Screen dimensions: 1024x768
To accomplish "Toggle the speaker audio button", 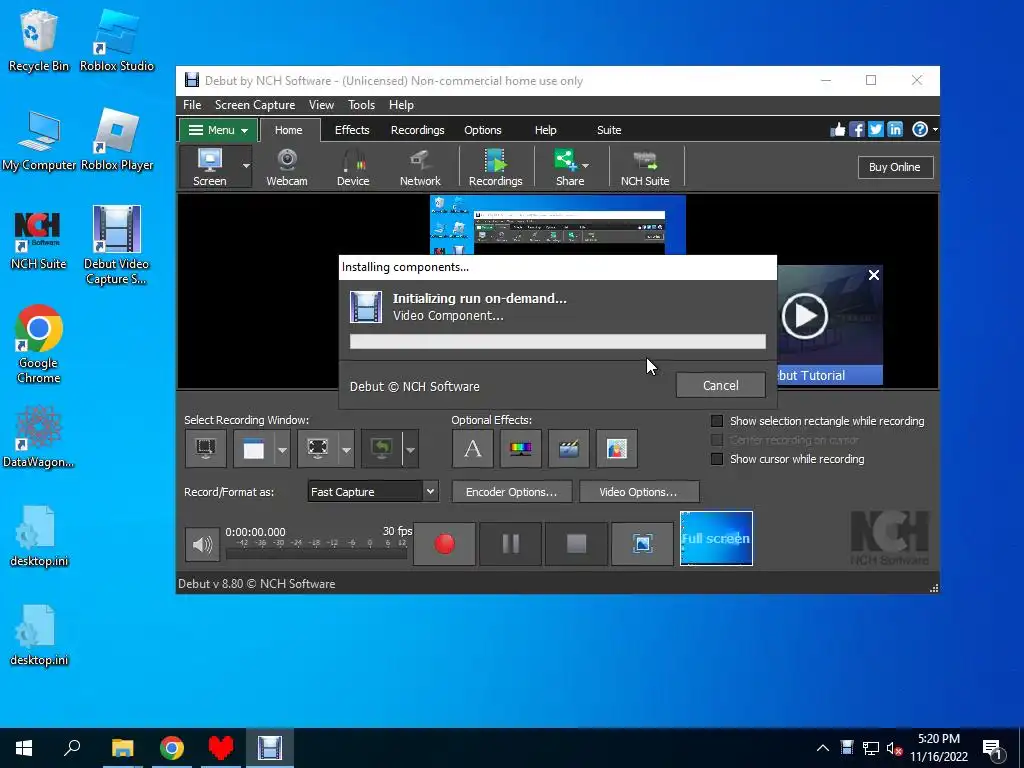I will 202,544.
